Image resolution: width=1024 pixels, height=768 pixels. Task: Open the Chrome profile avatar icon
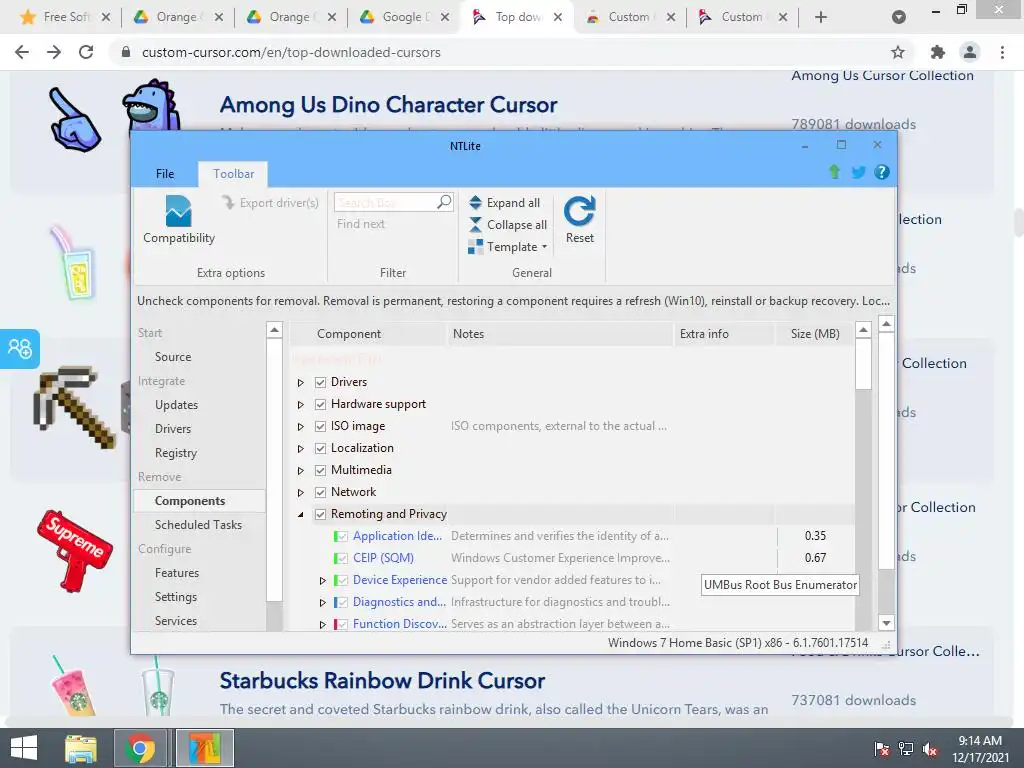tap(970, 52)
